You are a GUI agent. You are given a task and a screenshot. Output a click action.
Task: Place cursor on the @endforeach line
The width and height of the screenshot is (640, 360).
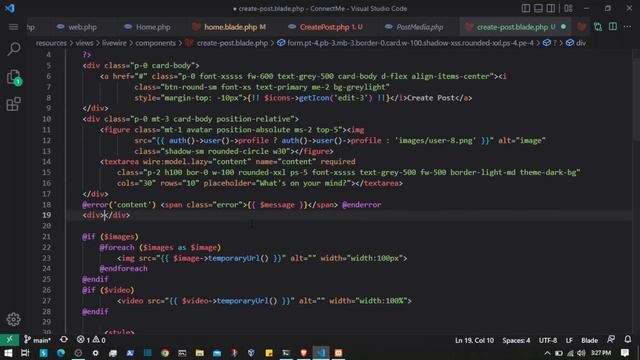[123, 269]
